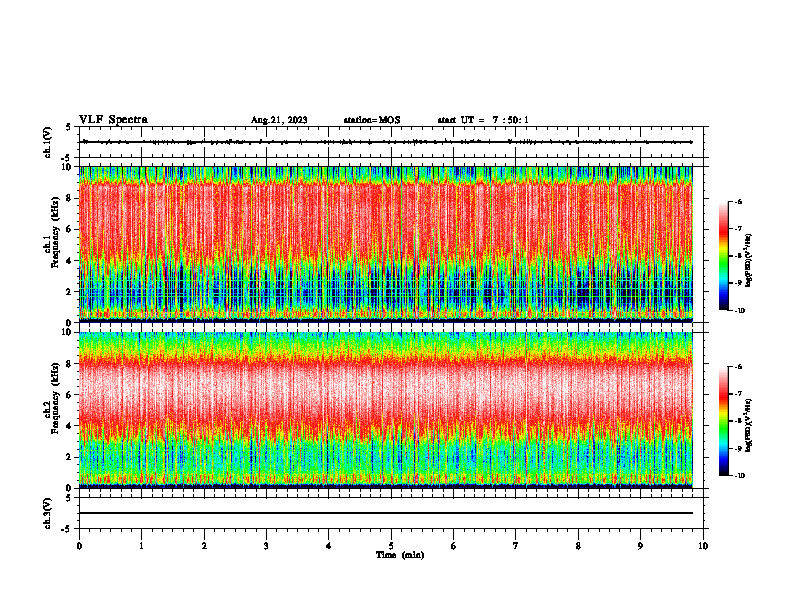Click the ch.2 spectrogram plot area
Image resolution: width=792 pixels, height=612 pixels.
[386, 410]
